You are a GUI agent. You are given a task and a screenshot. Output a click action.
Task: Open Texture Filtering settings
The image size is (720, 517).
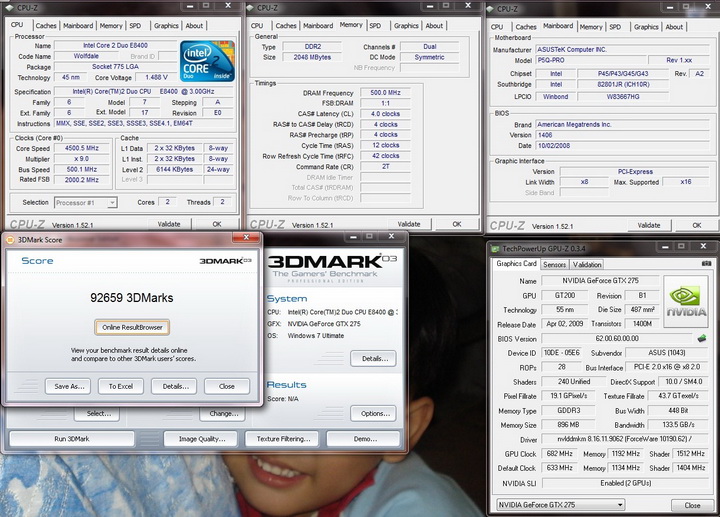click(282, 439)
